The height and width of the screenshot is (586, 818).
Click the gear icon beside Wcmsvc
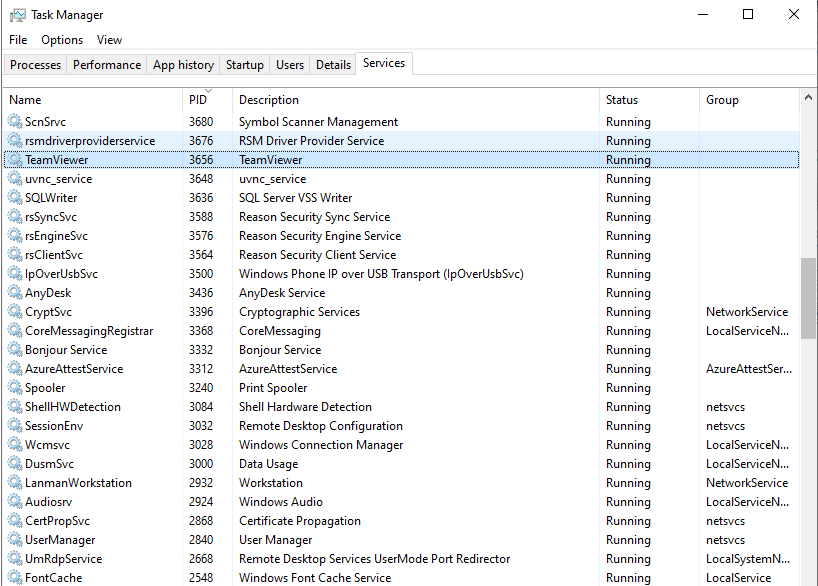15,445
